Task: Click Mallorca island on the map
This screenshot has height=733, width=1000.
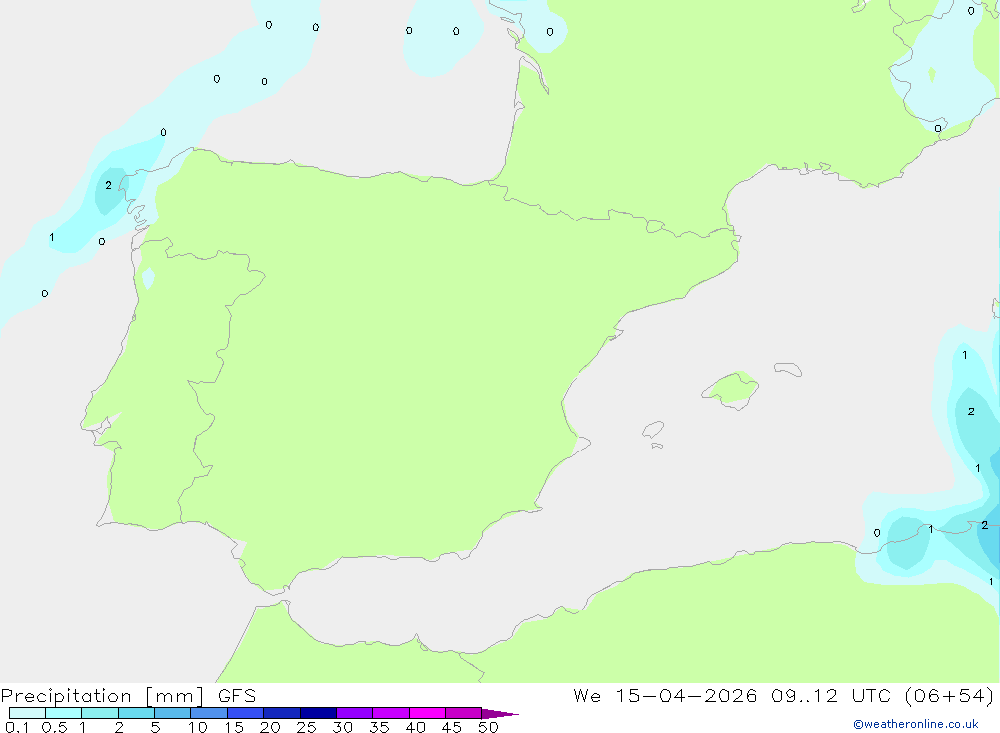Action: (731, 389)
